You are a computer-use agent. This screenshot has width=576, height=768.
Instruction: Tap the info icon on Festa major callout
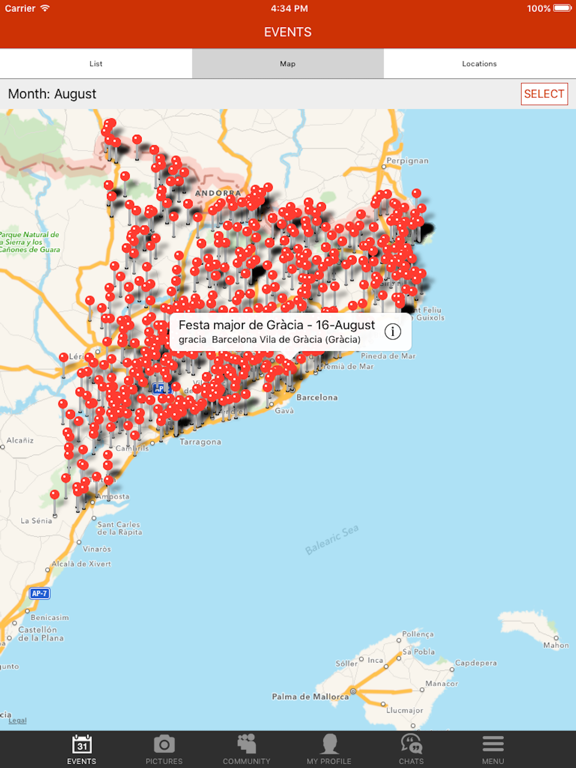pos(392,332)
